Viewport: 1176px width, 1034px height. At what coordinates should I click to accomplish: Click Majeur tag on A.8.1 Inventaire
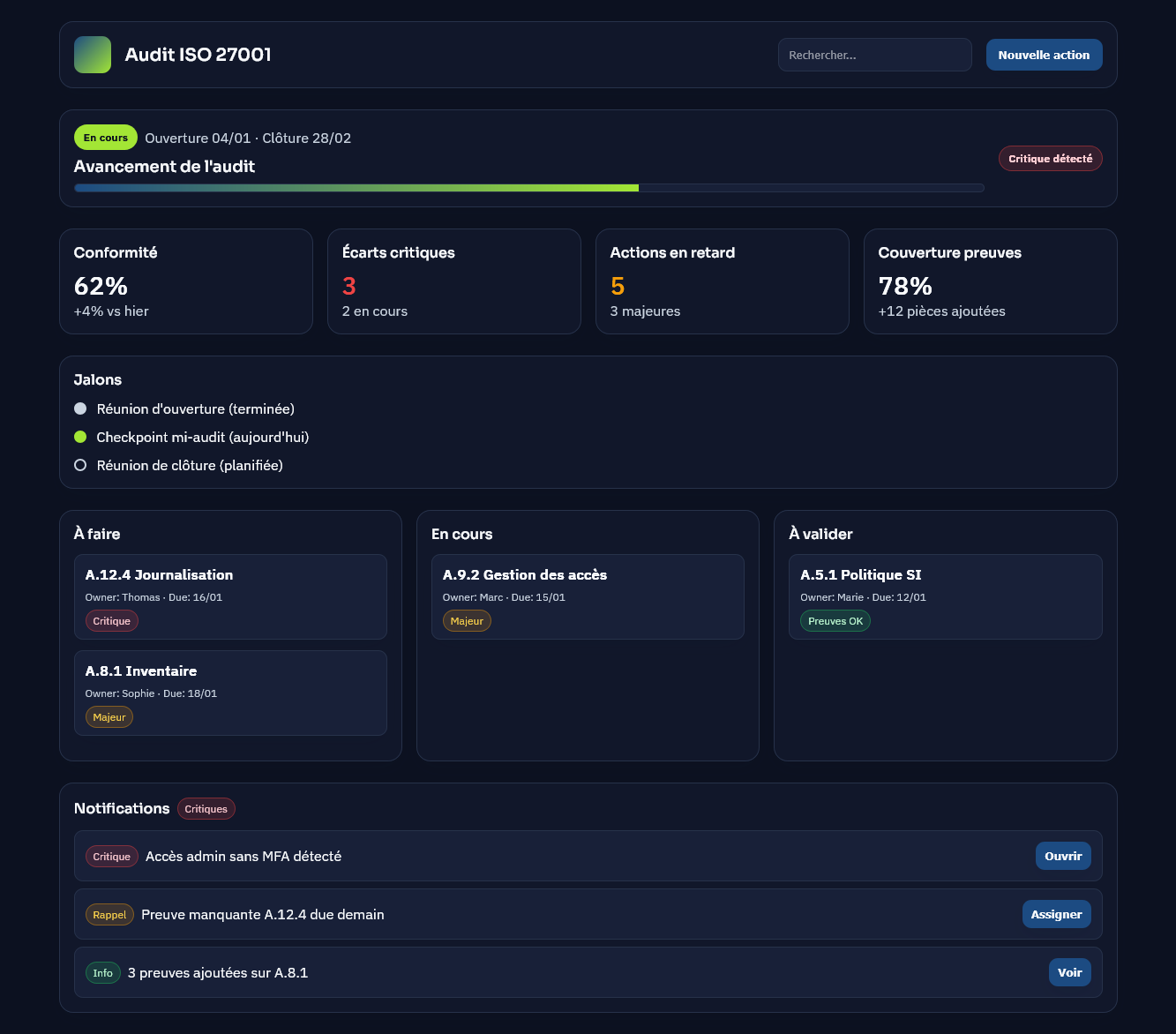point(109,717)
